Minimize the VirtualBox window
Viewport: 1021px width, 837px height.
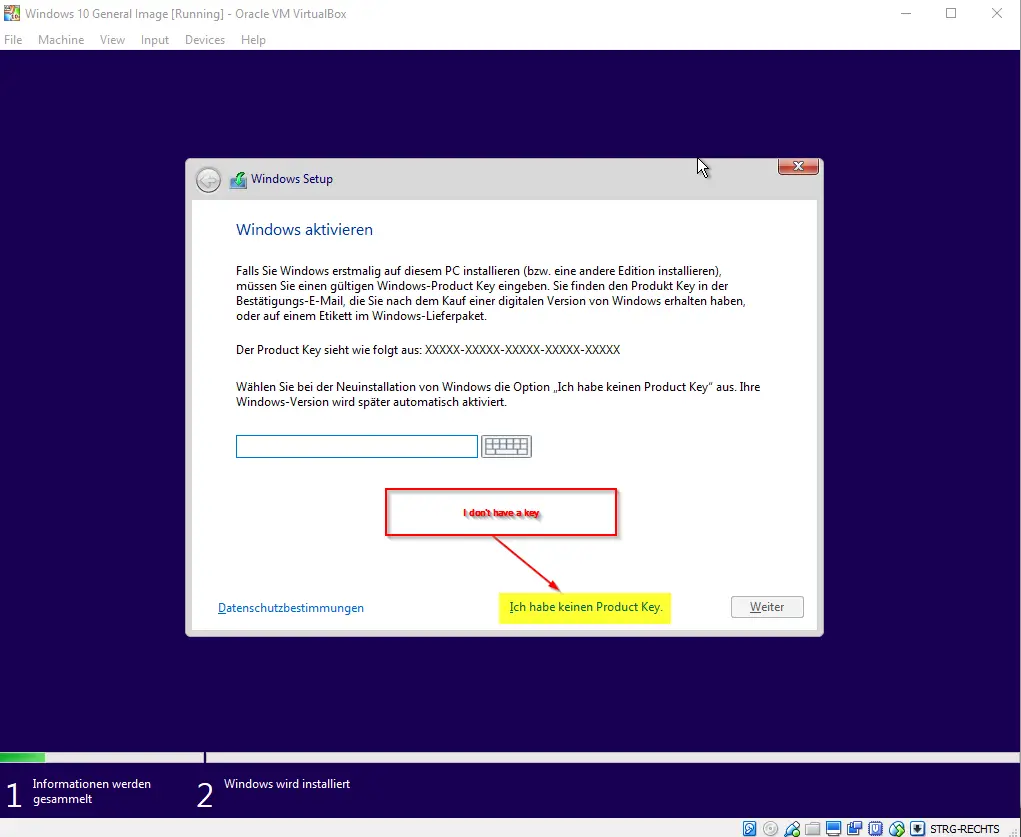(905, 13)
